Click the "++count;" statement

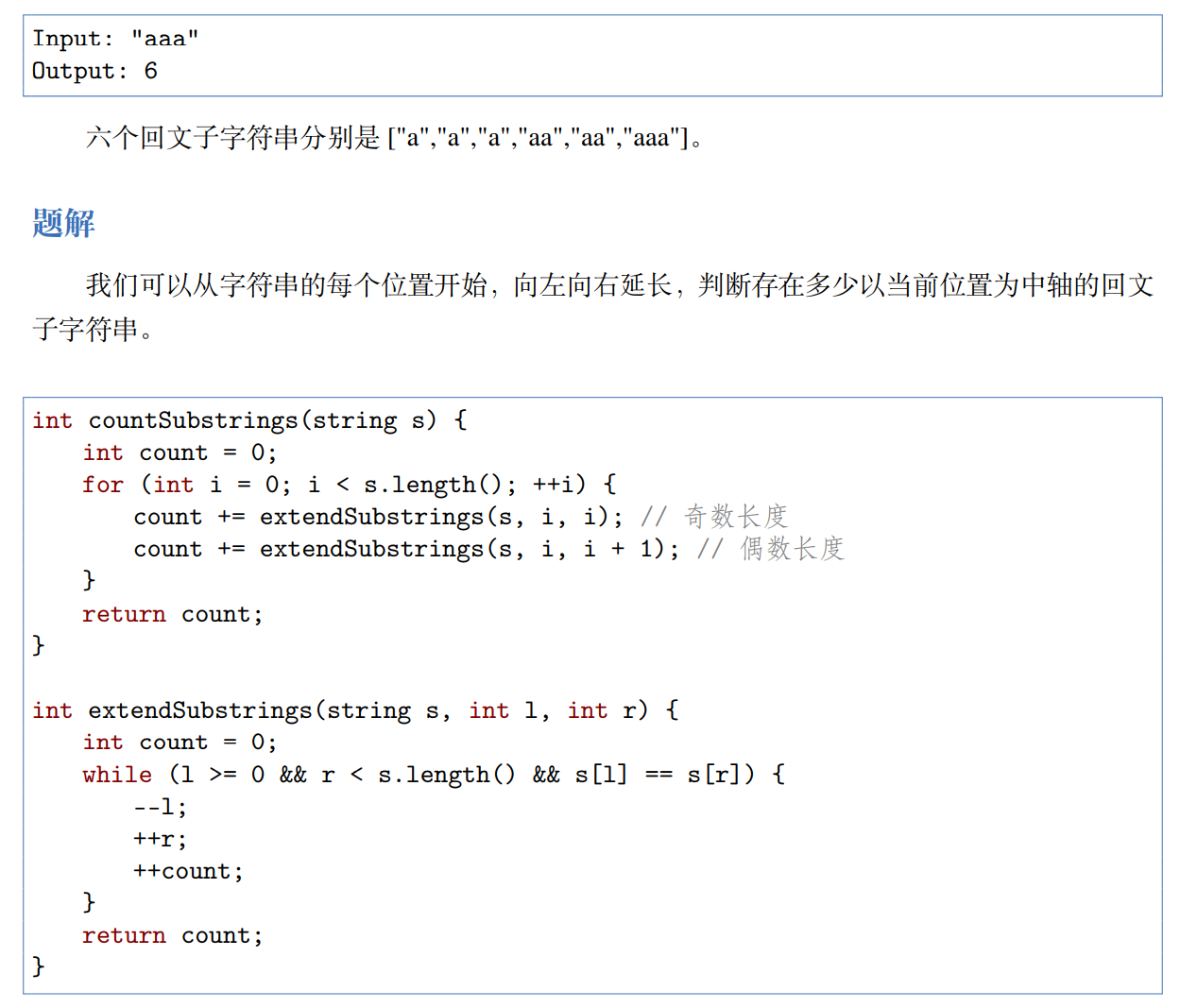(x=188, y=872)
